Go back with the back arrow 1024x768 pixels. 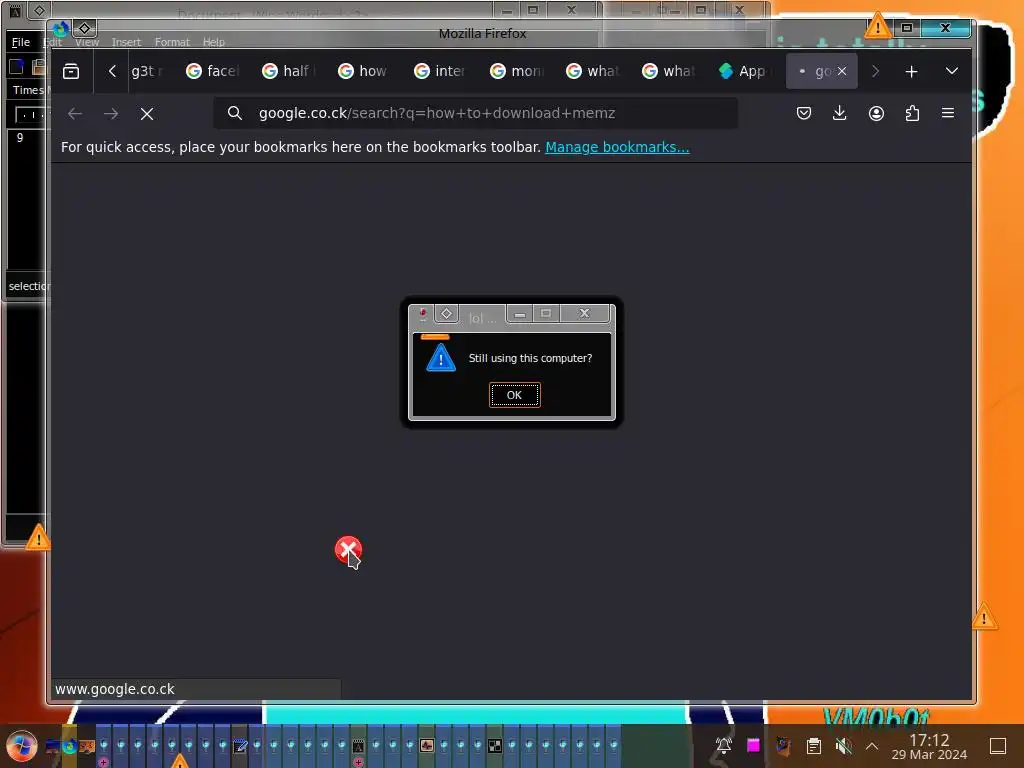[75, 114]
